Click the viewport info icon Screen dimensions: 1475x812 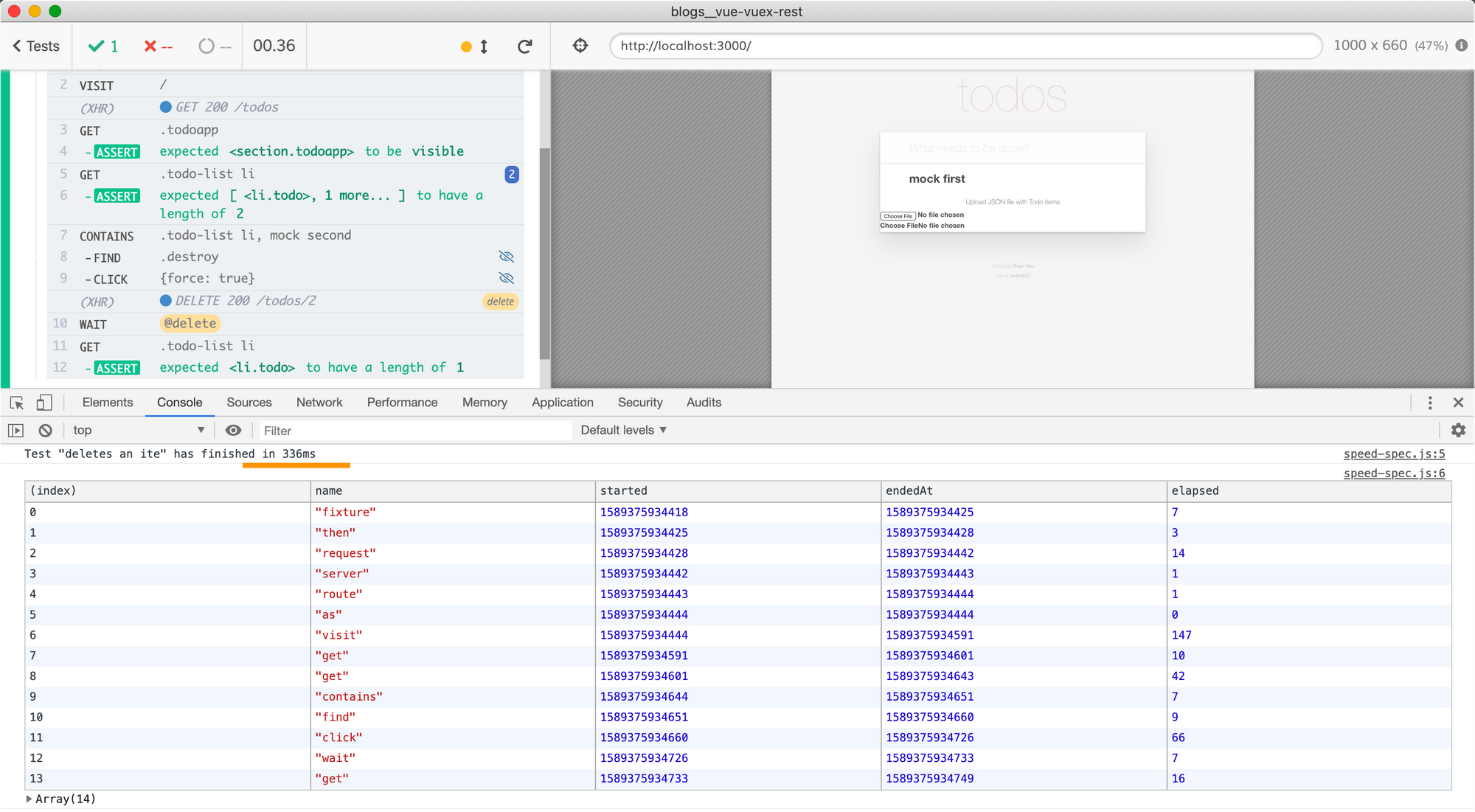coord(1461,46)
